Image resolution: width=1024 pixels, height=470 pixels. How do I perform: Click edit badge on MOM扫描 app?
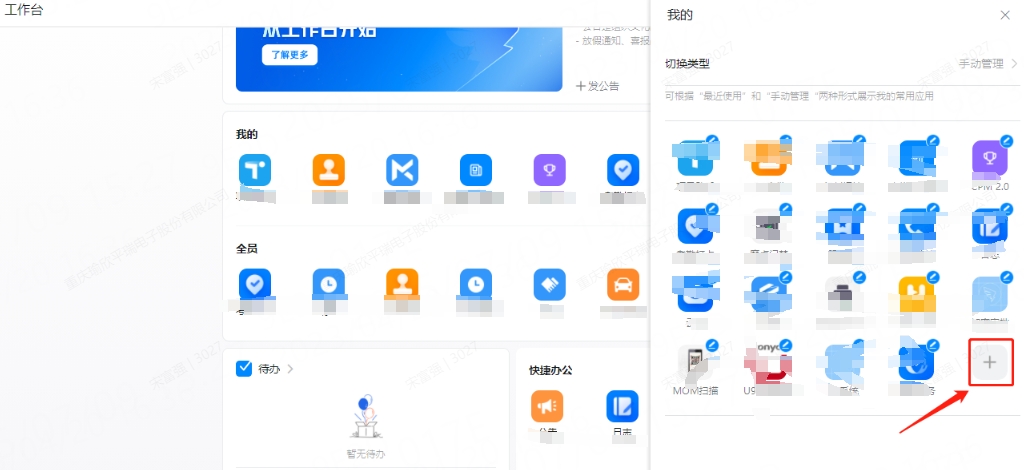point(712,345)
